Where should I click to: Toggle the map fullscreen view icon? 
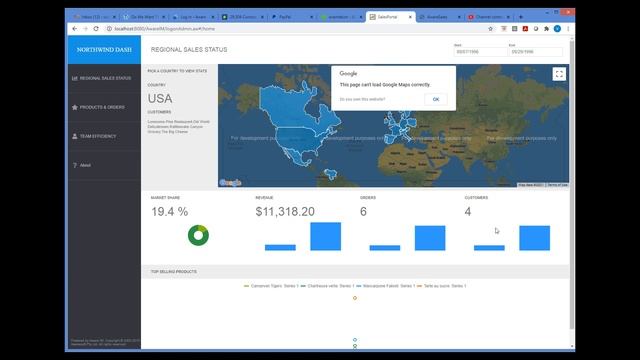[x=559, y=74]
